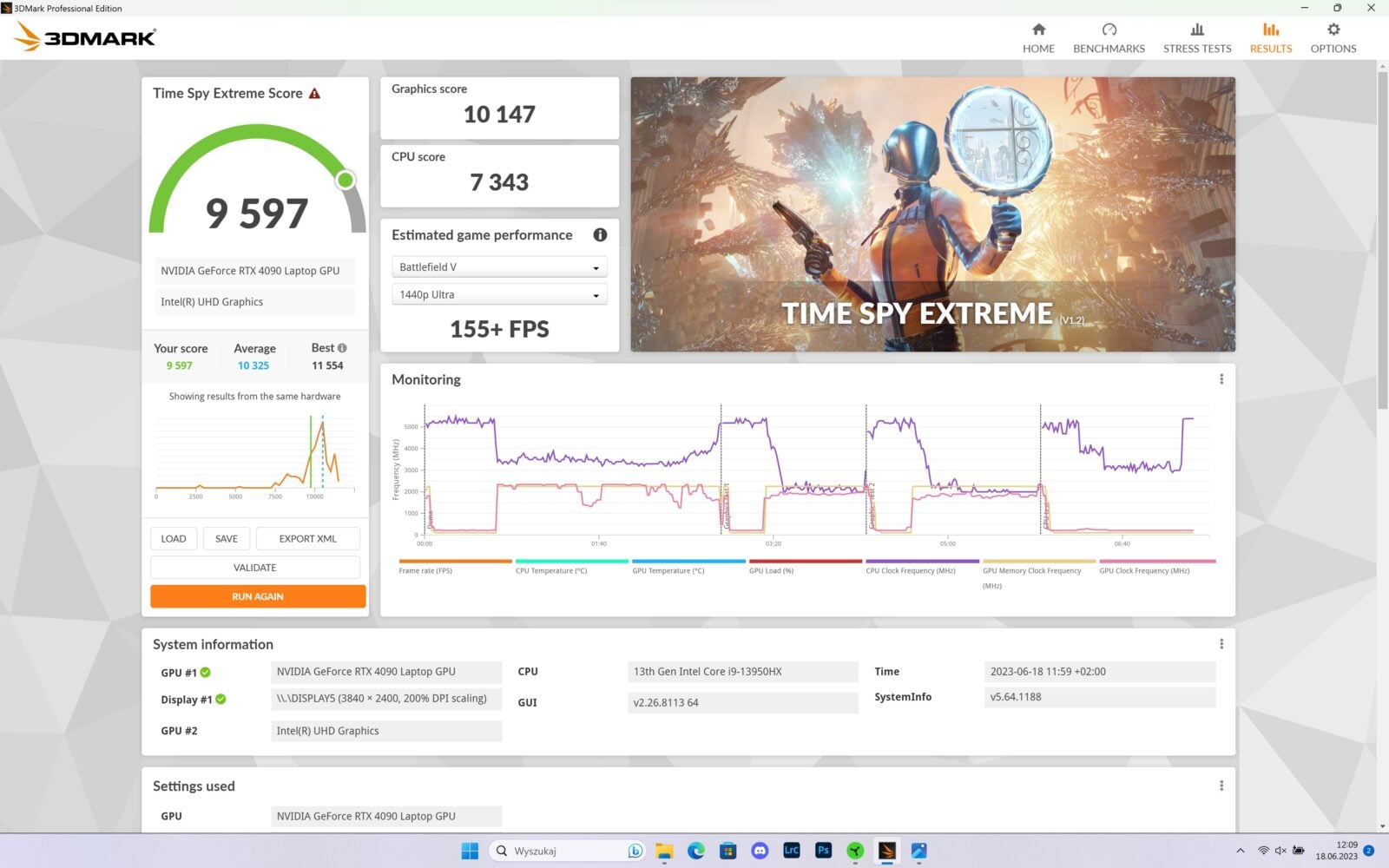Click the Best score 11 554
Screen dimensions: 1389x868
pos(327,365)
